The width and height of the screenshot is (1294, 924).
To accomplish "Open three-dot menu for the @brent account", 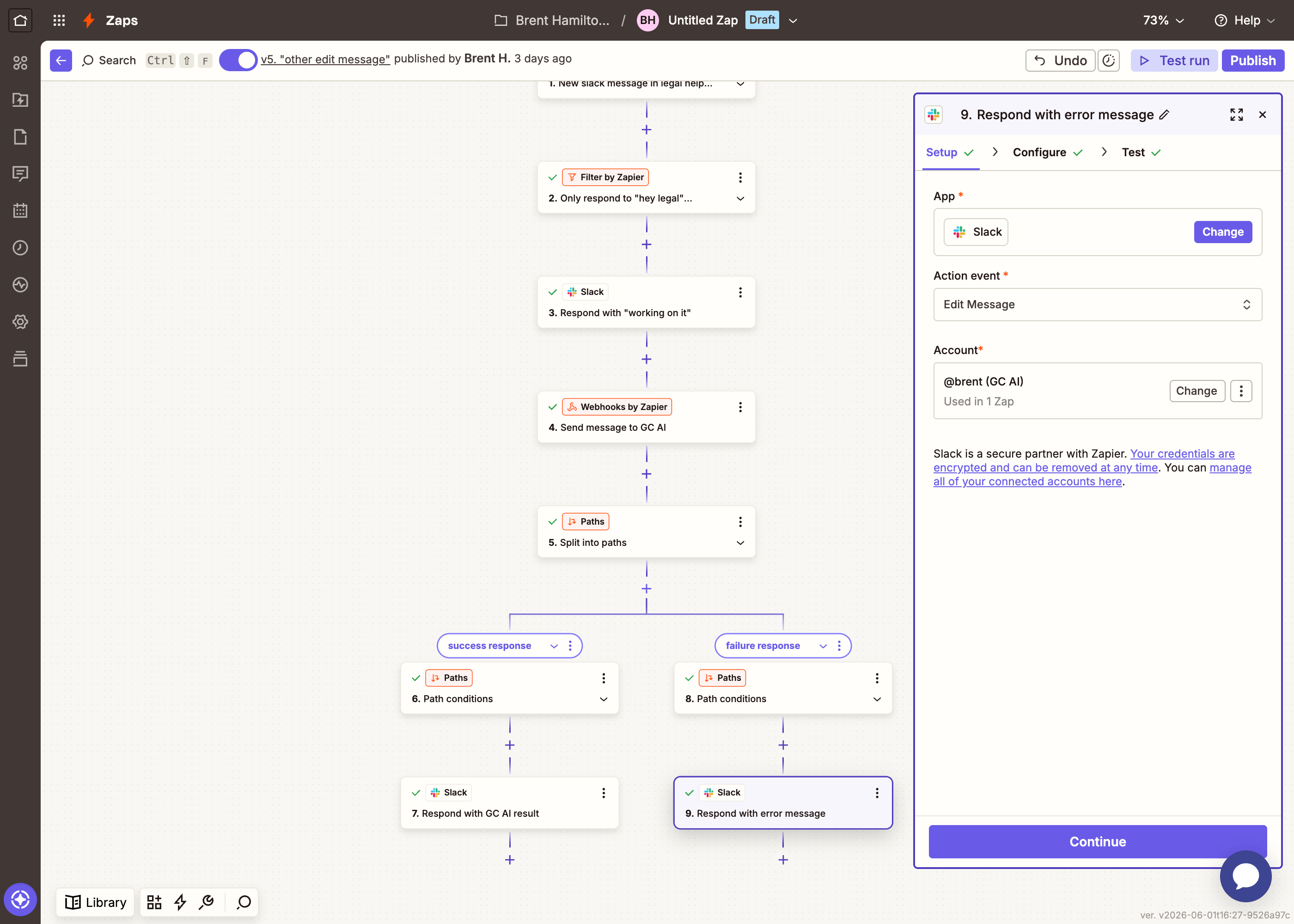I will (1241, 391).
